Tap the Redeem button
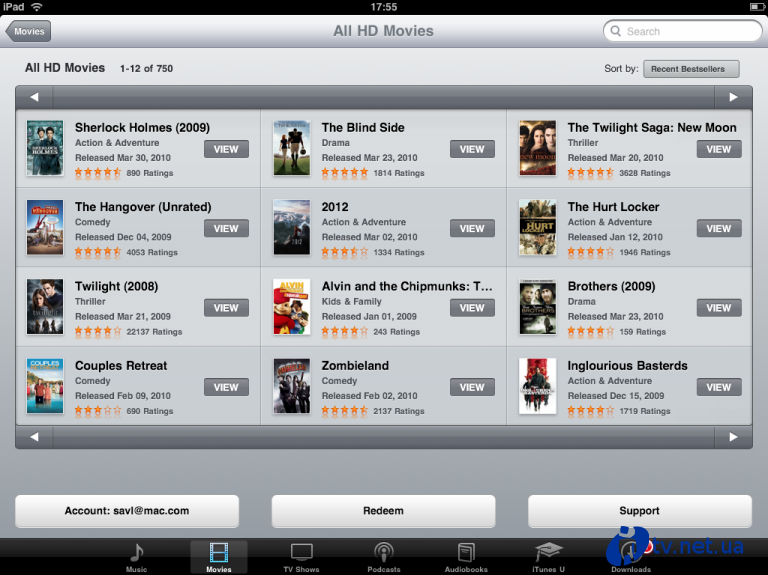 coord(384,511)
